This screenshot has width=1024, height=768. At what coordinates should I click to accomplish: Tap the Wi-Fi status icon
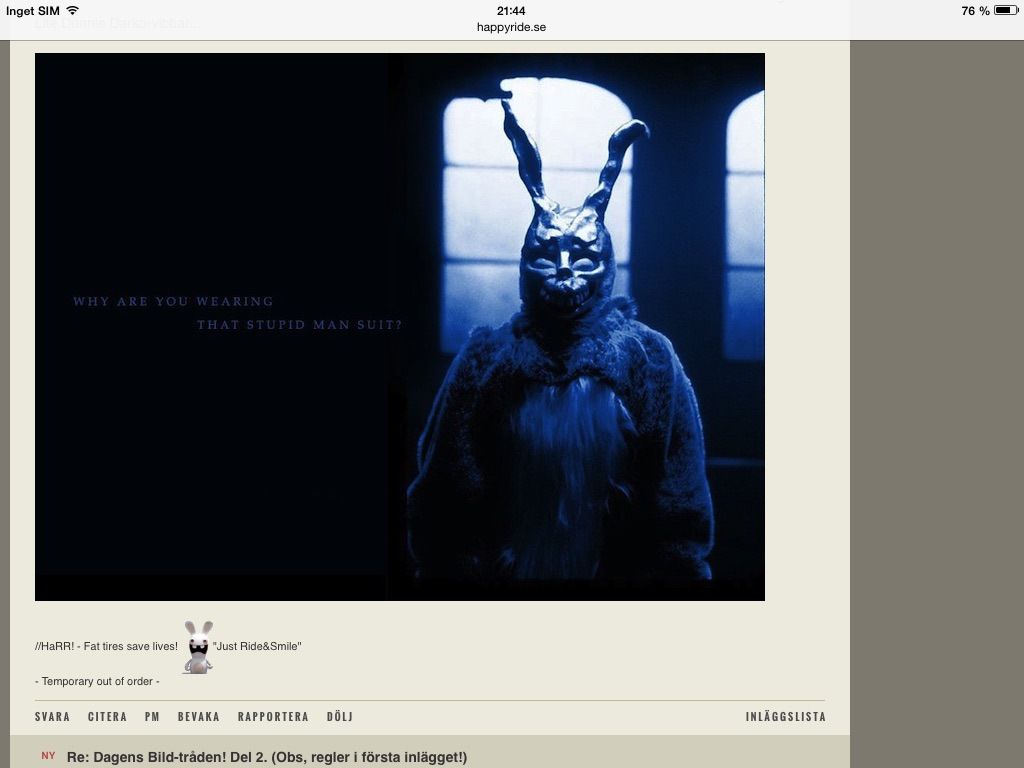72,10
